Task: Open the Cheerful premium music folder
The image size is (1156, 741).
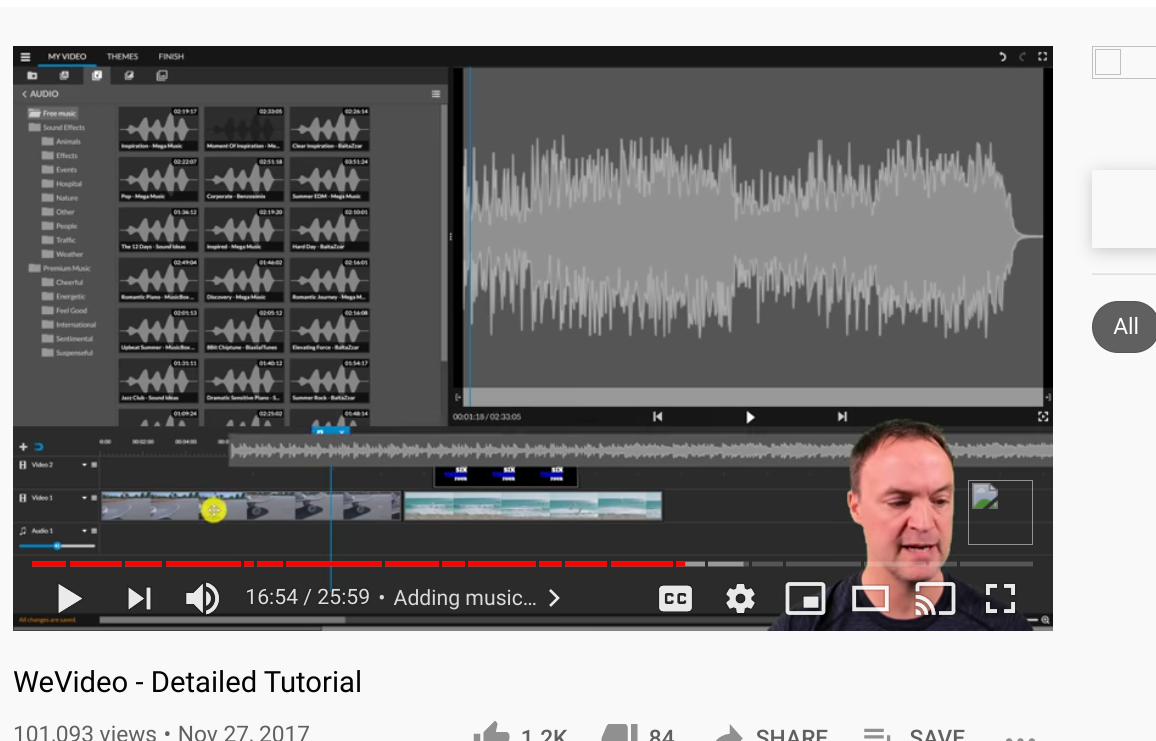Action: pyautogui.click(x=63, y=282)
